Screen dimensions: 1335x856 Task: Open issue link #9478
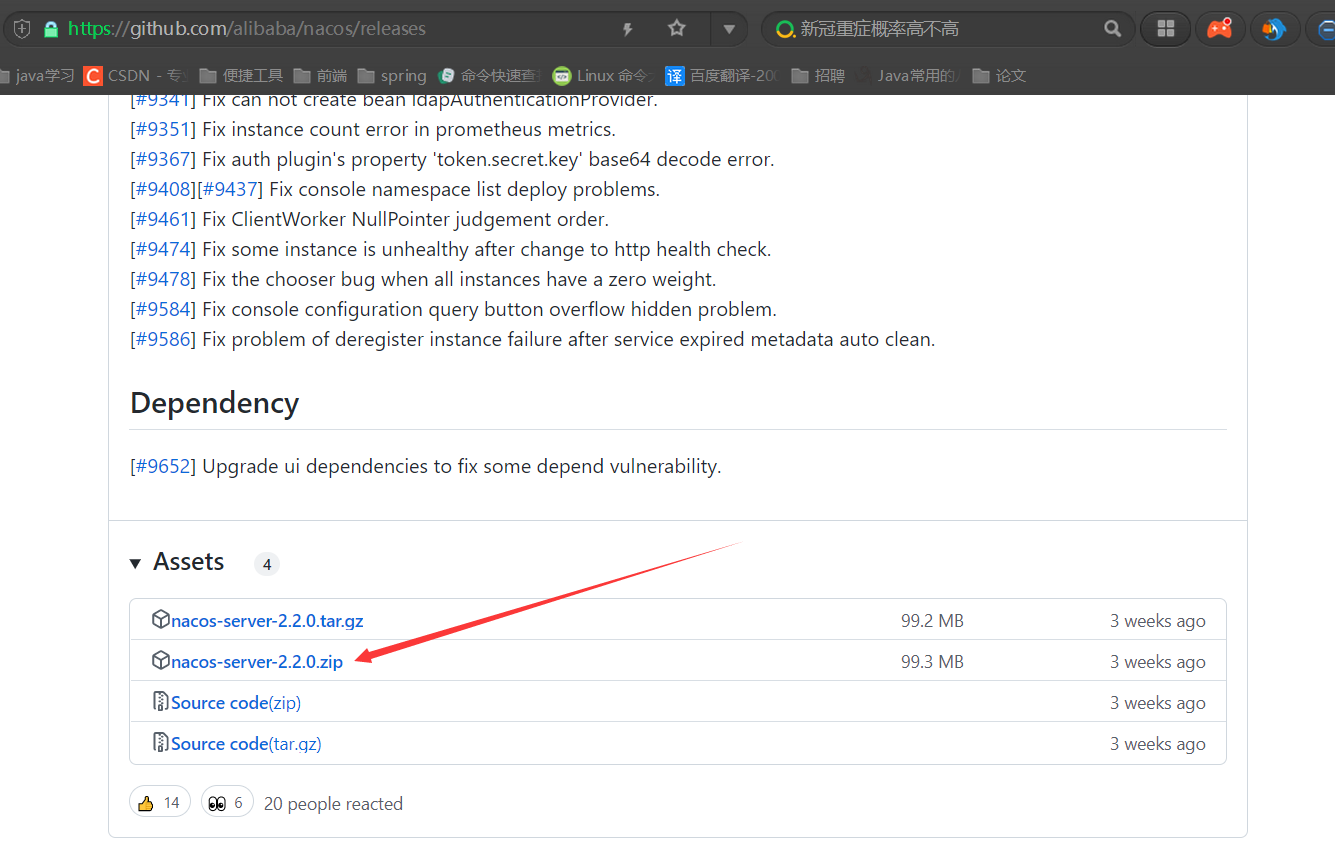(x=163, y=279)
